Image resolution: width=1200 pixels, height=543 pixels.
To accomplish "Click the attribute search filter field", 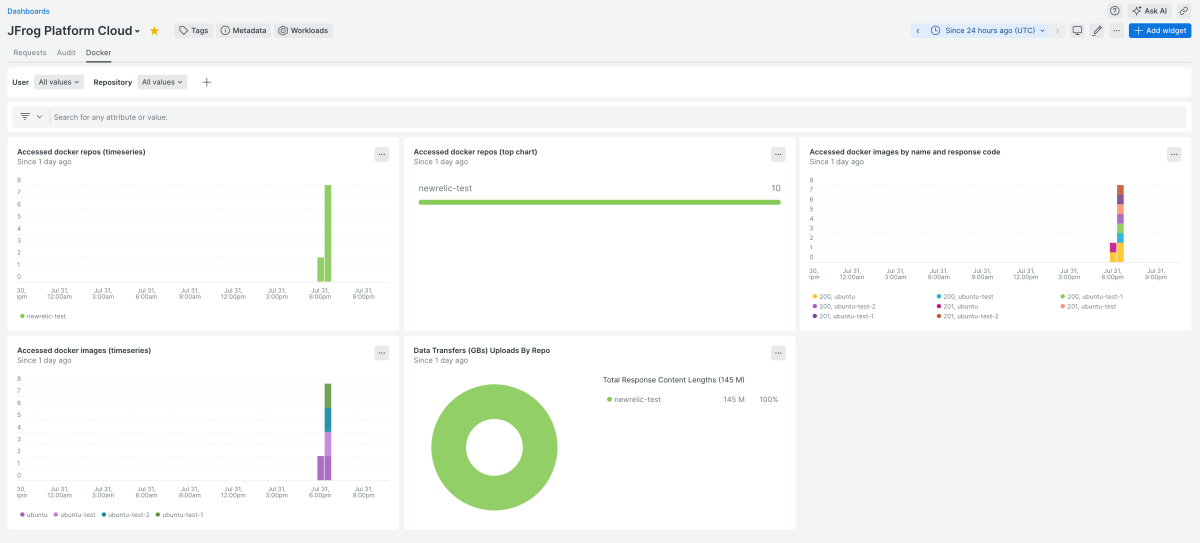I will click(400, 117).
